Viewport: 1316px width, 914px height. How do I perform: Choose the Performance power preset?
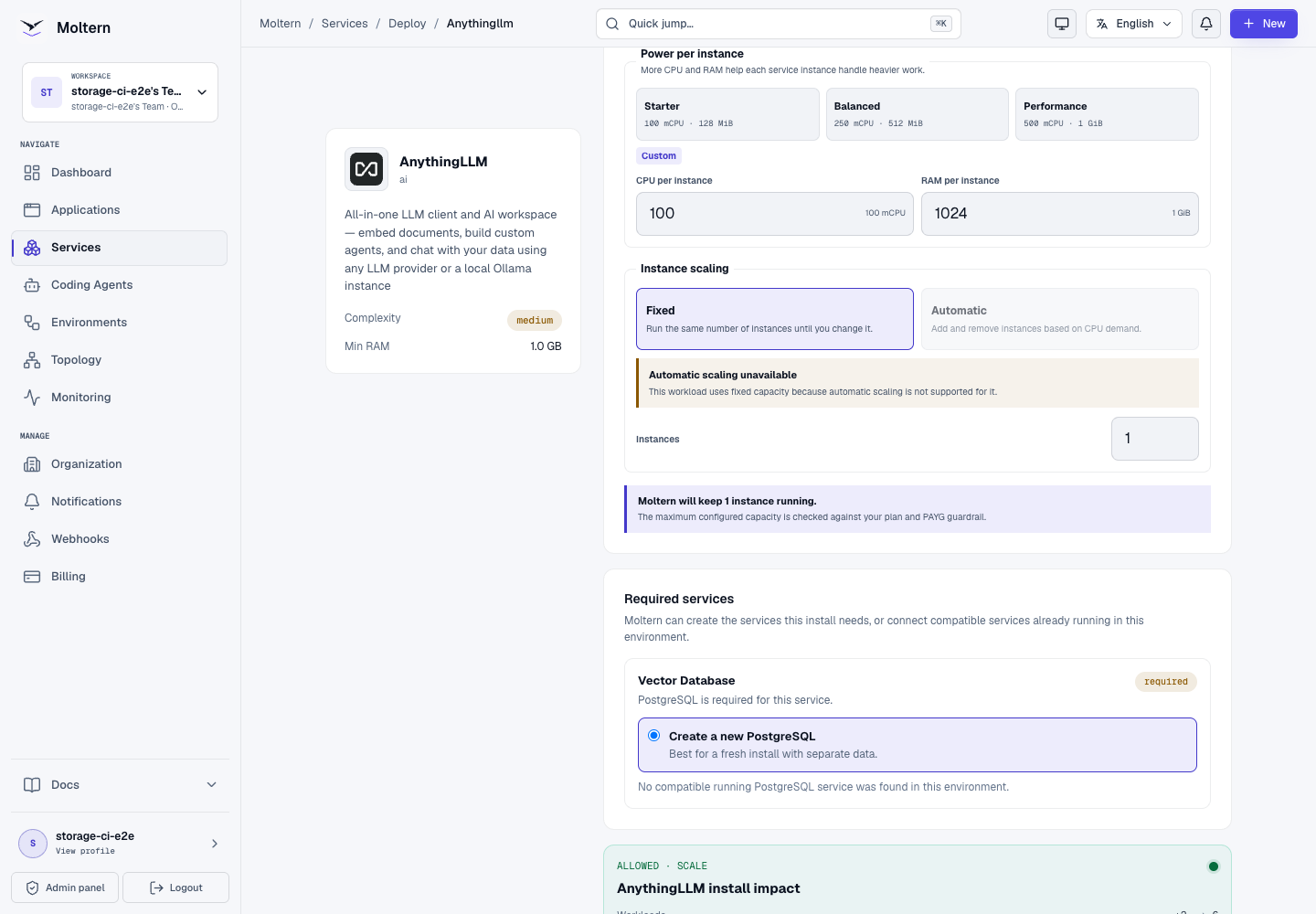tap(1107, 114)
